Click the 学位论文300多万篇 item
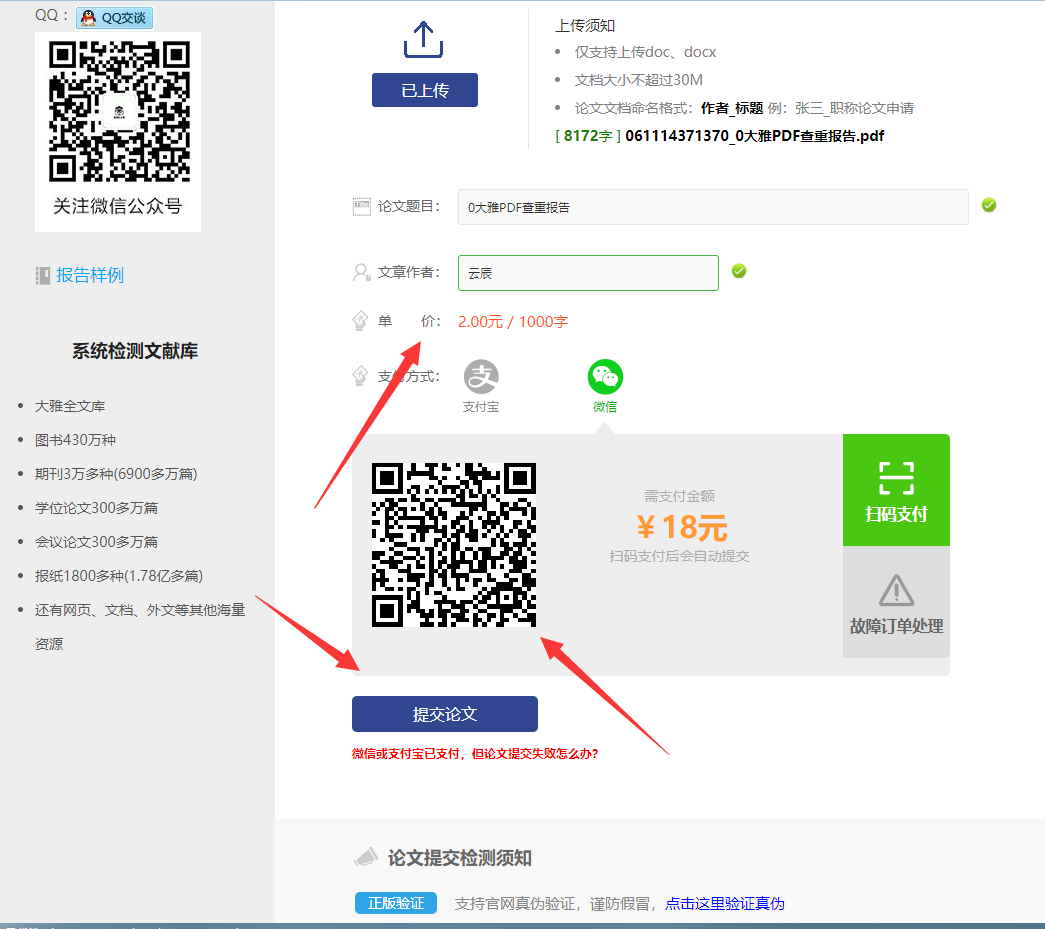Viewport: 1045px width, 929px height. pos(97,508)
